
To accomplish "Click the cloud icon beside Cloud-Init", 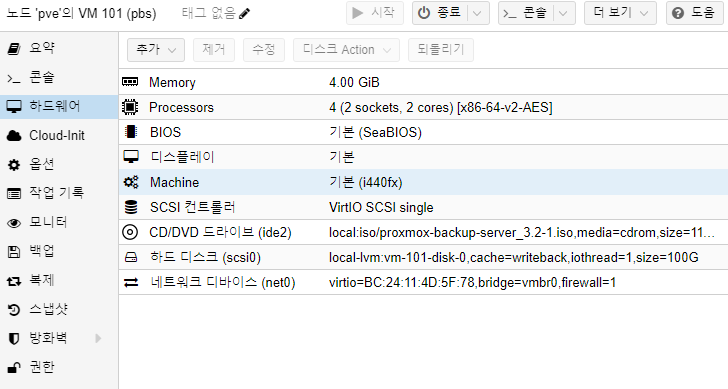I will 14,136.
